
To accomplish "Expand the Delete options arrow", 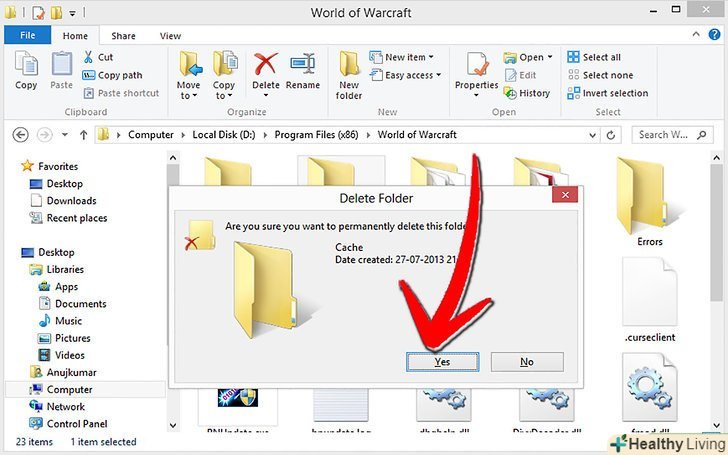I will 266,95.
